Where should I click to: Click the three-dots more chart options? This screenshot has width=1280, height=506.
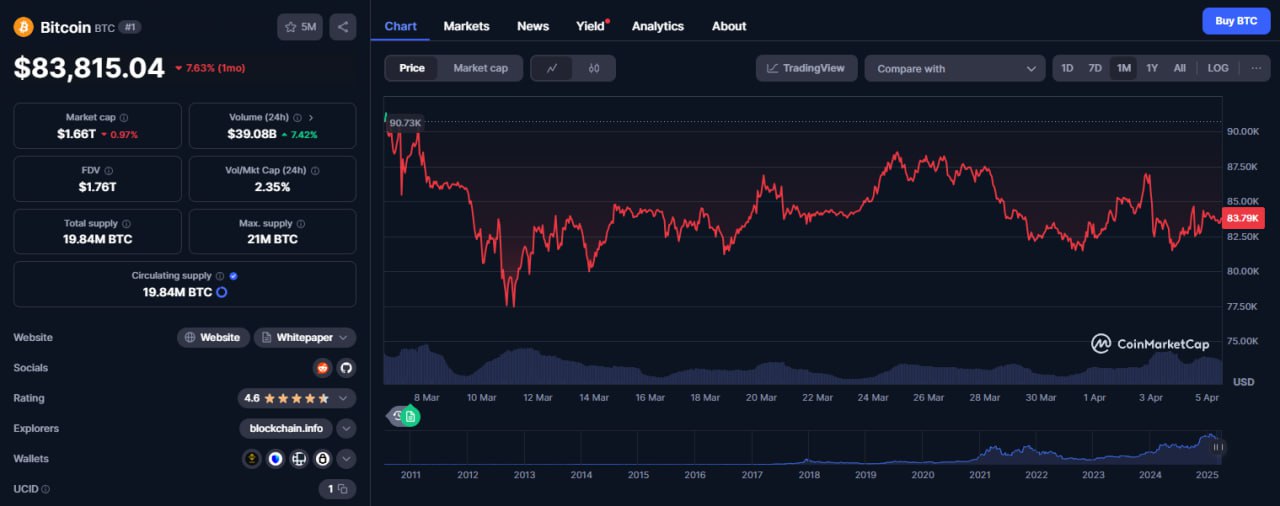tap(1255, 68)
